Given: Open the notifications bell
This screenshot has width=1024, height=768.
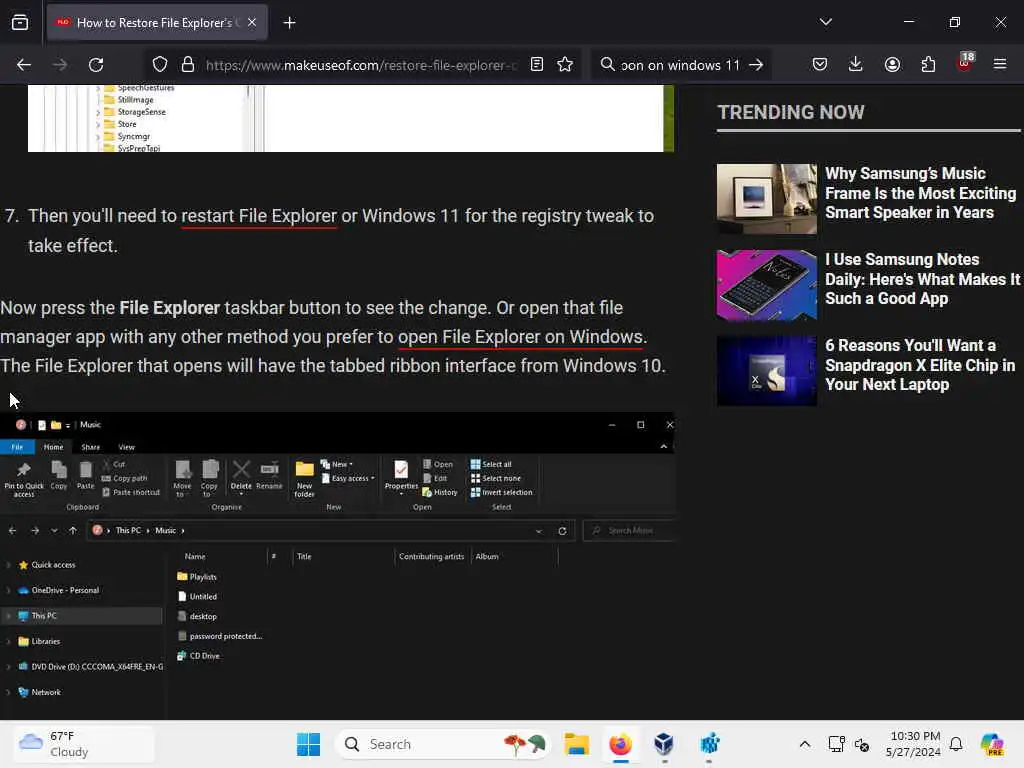Looking at the screenshot, I should tap(956, 744).
